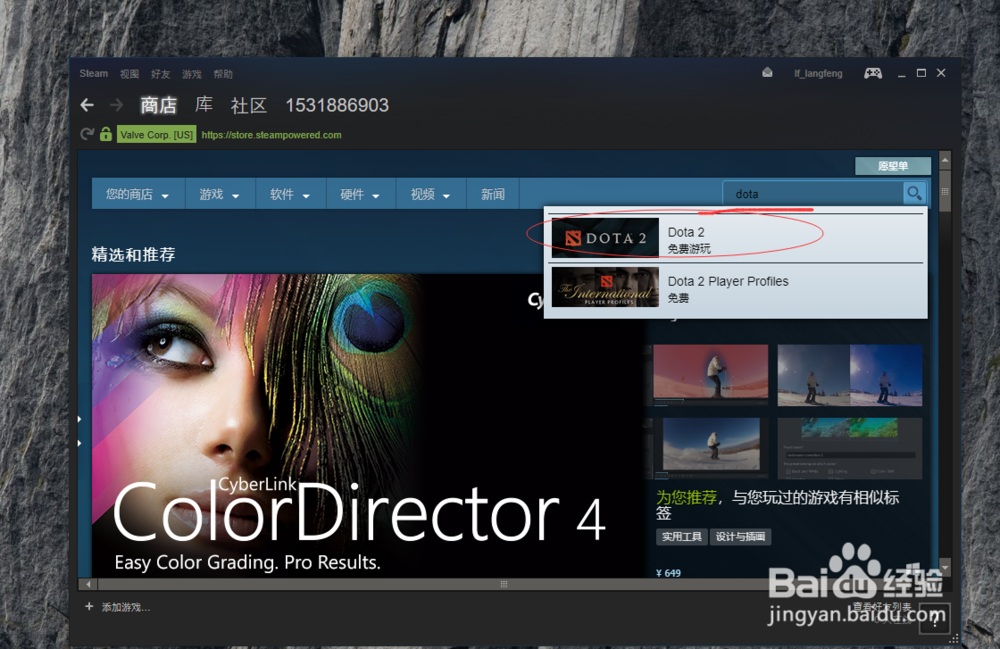Reload the store page
The height and width of the screenshot is (649, 1000).
[87, 135]
